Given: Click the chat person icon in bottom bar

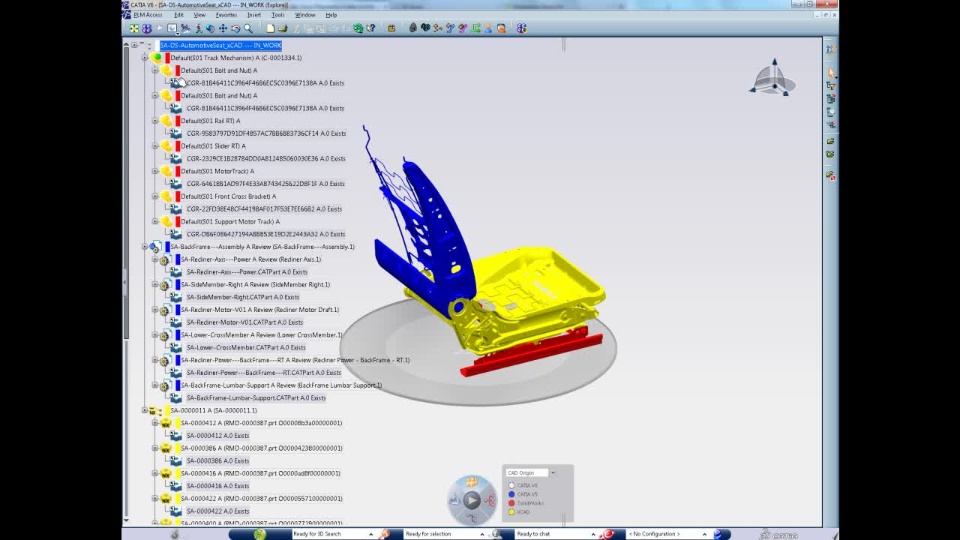Looking at the screenshot, I should [495, 534].
